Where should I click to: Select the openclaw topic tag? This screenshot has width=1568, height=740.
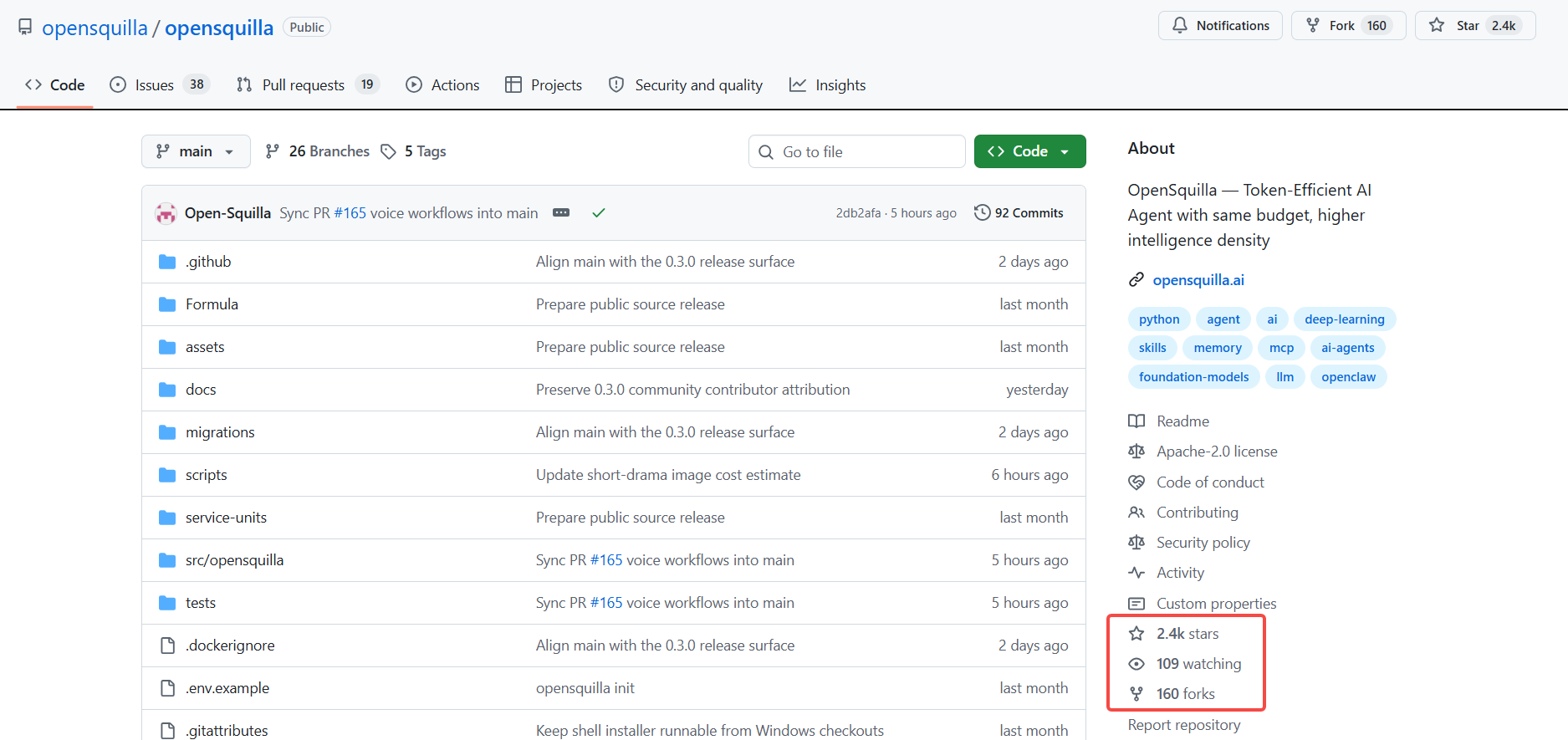tap(1349, 377)
